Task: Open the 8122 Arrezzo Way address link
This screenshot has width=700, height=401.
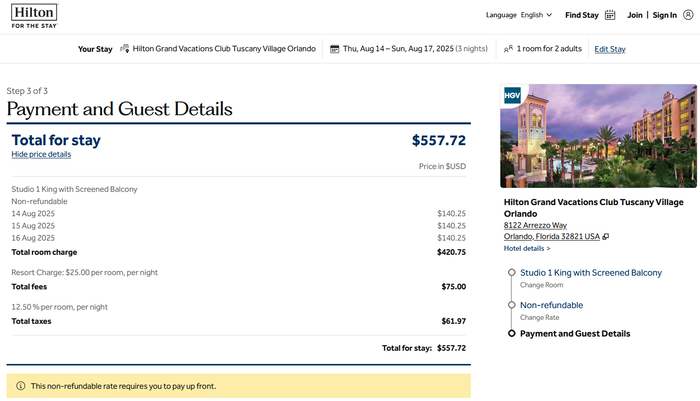Action: [x=535, y=225]
